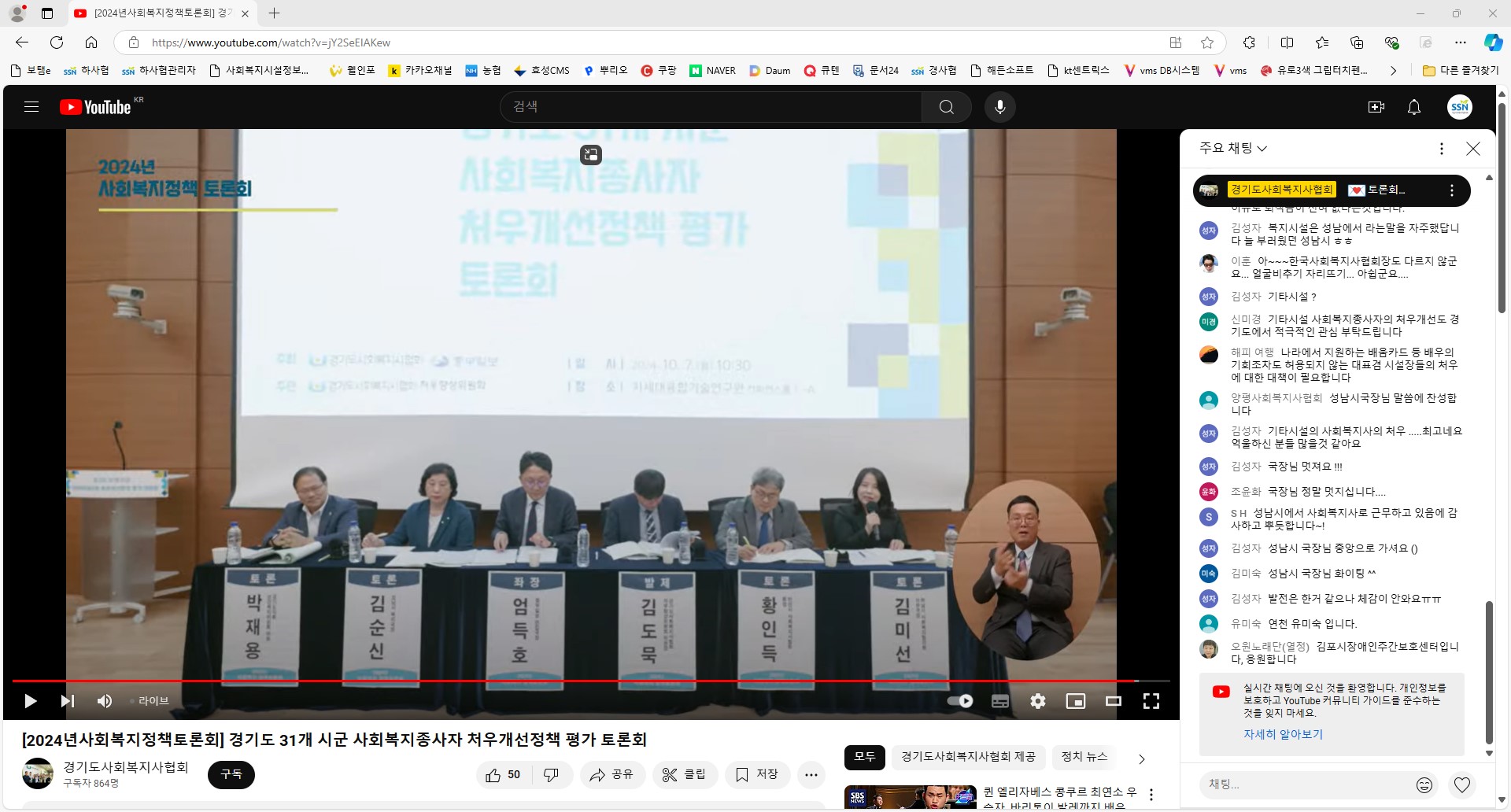The height and width of the screenshot is (812, 1511).
Task: Switch to theater mode view
Action: coord(1113,701)
